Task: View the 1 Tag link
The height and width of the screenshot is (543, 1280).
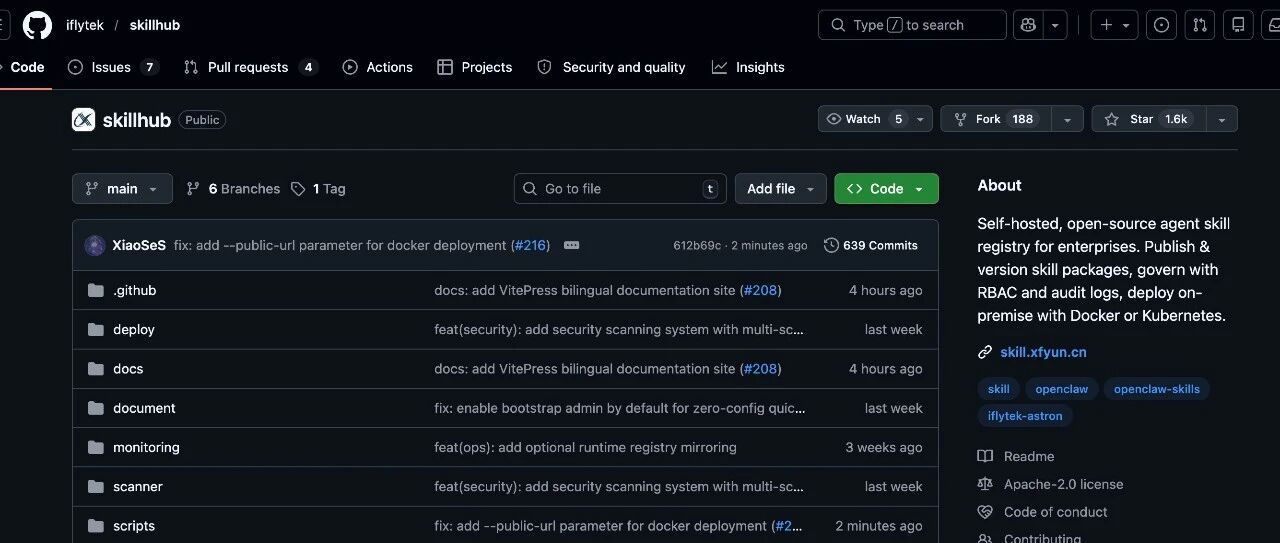Action: pyautogui.click(x=318, y=188)
